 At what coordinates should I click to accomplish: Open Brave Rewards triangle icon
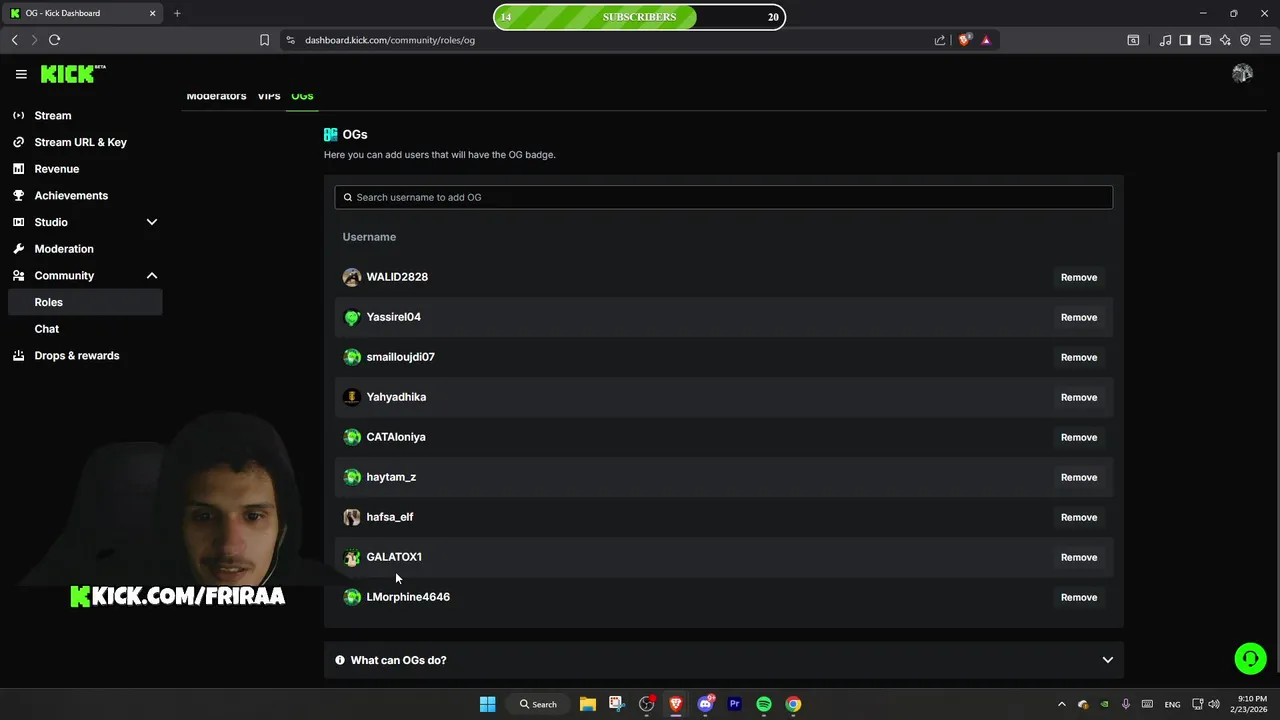tap(986, 40)
